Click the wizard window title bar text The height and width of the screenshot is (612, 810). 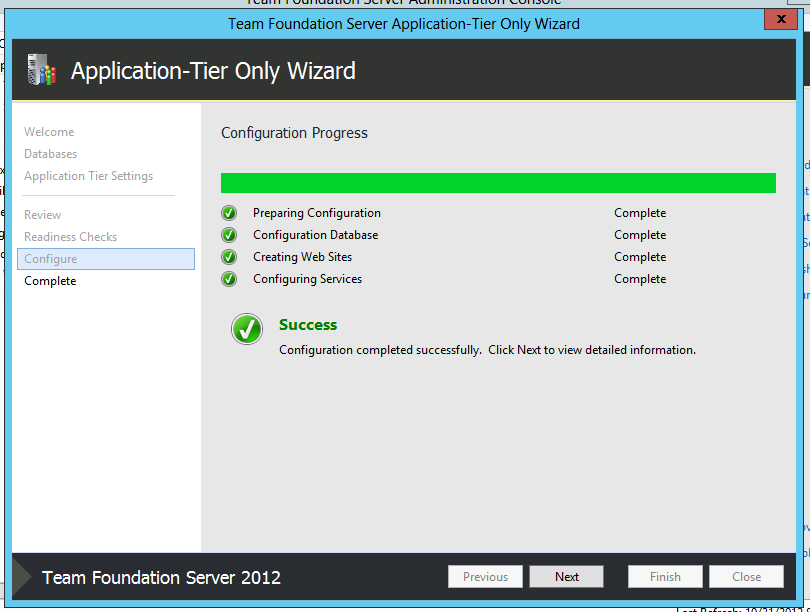point(404,24)
